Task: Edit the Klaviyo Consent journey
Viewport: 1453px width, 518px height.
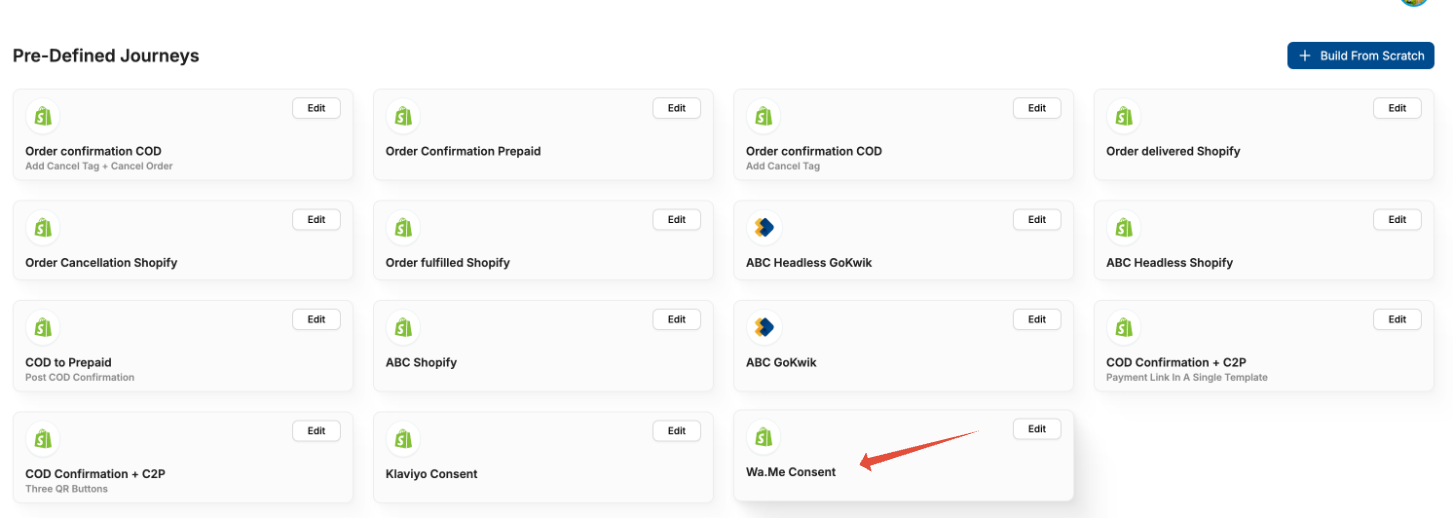Action: 677,431
